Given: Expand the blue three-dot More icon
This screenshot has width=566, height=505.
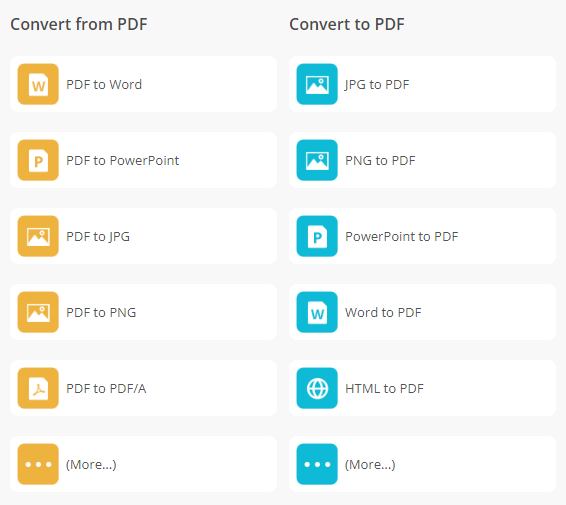Looking at the screenshot, I should (317, 464).
